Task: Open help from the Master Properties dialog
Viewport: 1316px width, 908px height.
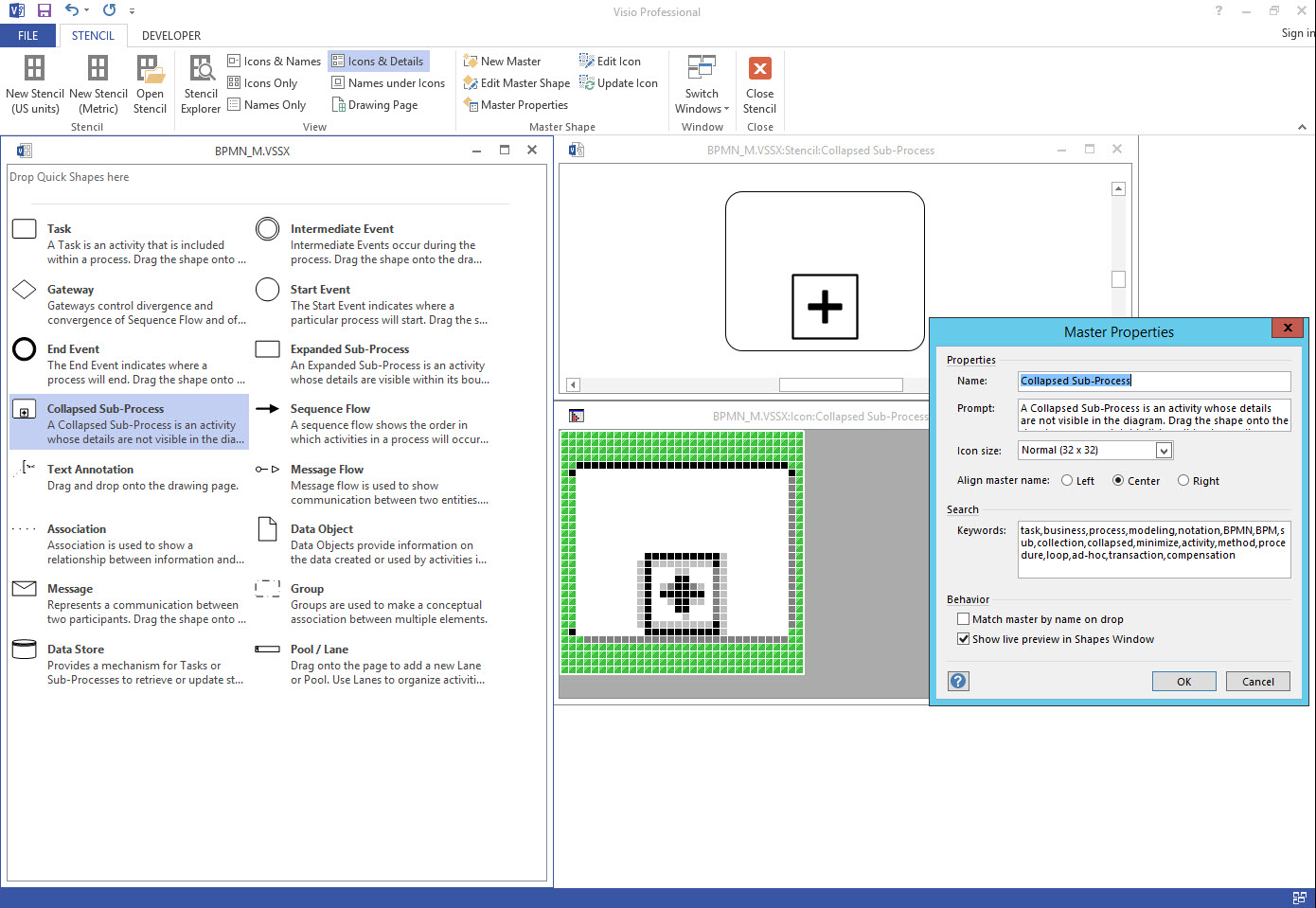Action: pyautogui.click(x=958, y=681)
